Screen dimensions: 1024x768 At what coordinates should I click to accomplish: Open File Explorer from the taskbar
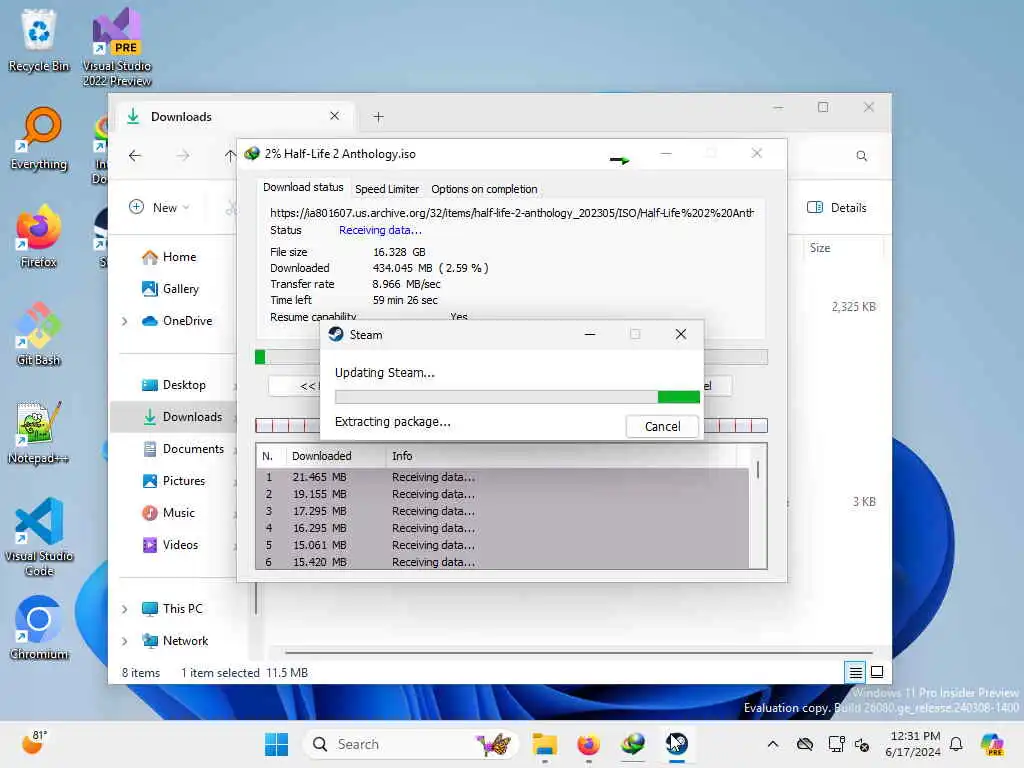(x=544, y=744)
